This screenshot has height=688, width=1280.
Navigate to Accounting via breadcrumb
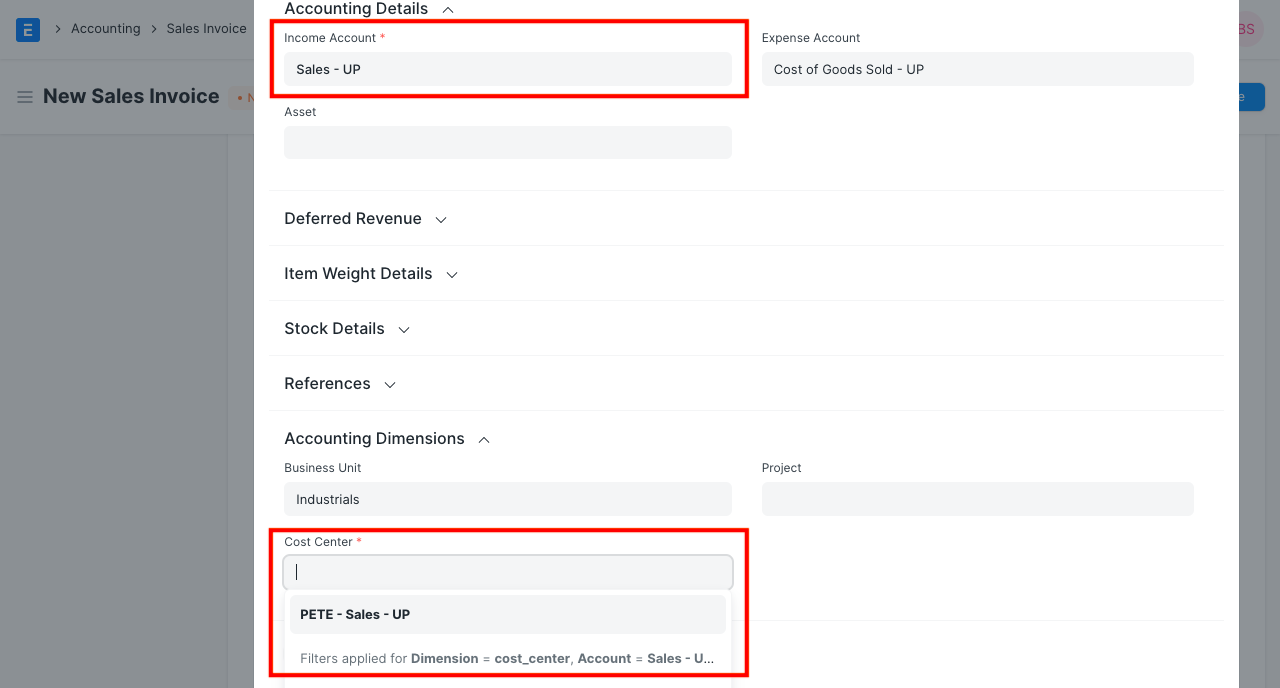[106, 28]
